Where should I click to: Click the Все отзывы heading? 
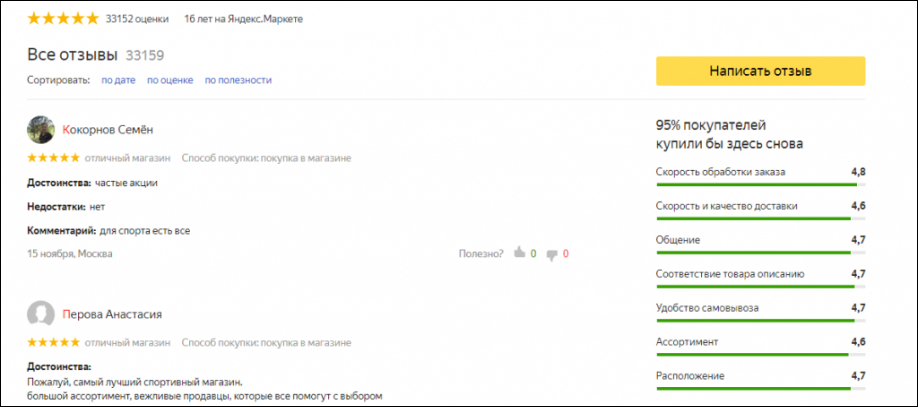point(72,53)
